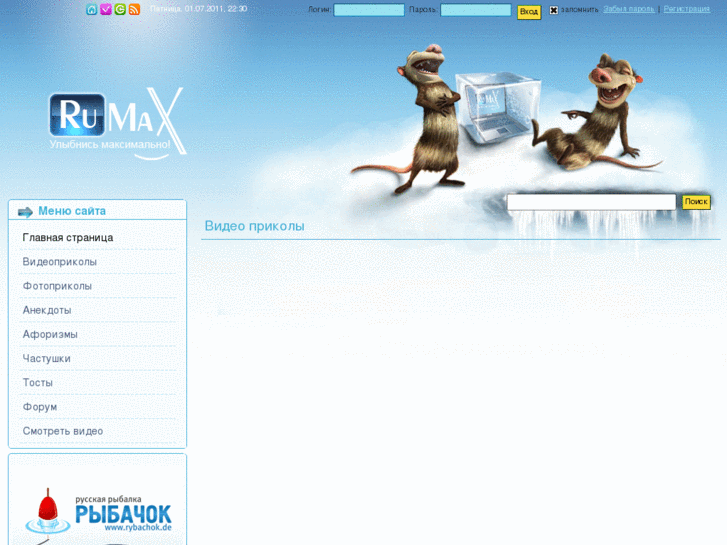This screenshot has height=545, width=727.
Task: Focus the Логин input field
Action: pyautogui.click(x=369, y=10)
